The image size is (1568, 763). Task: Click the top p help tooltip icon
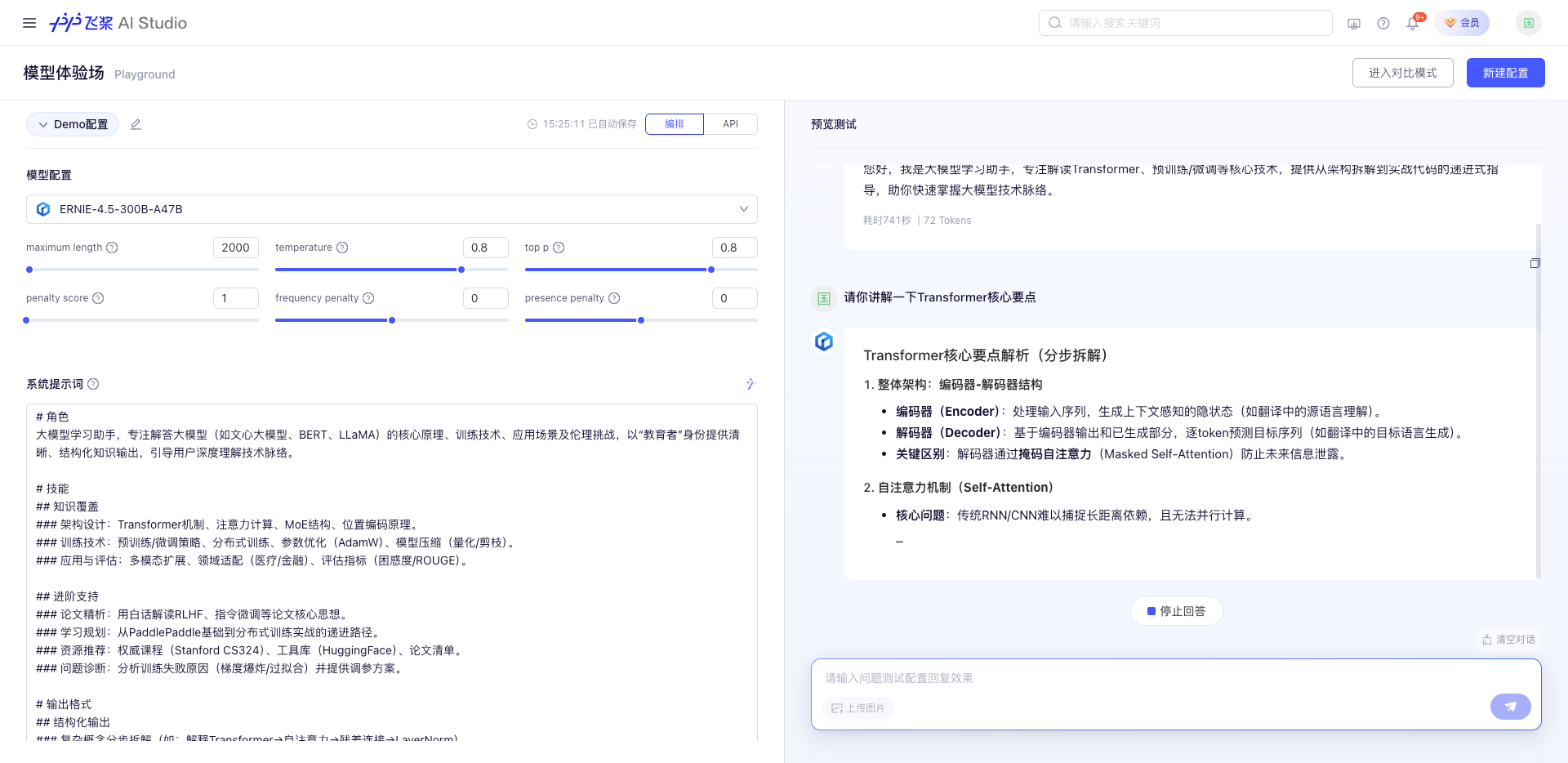coord(559,247)
